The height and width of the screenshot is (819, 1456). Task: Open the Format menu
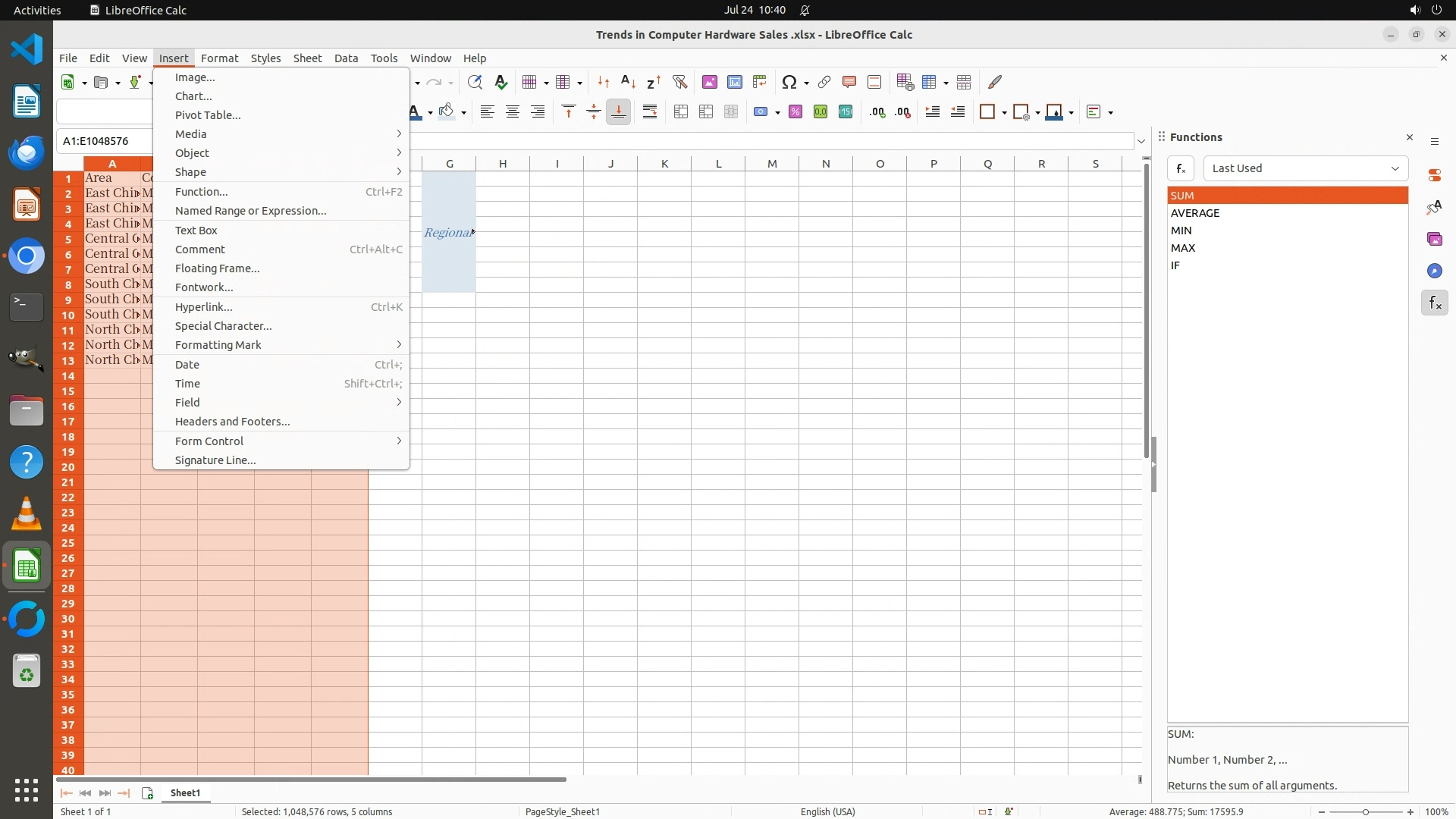[219, 58]
